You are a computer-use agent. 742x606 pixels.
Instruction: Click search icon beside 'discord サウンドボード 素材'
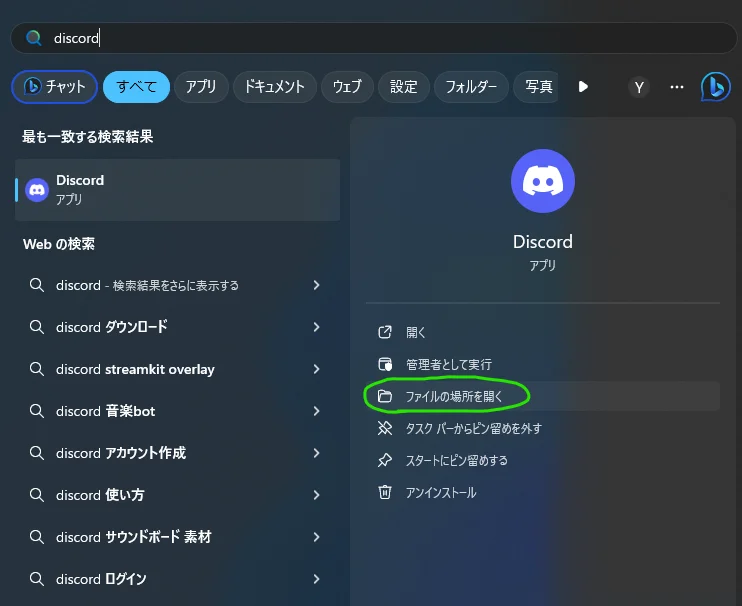pos(36,537)
